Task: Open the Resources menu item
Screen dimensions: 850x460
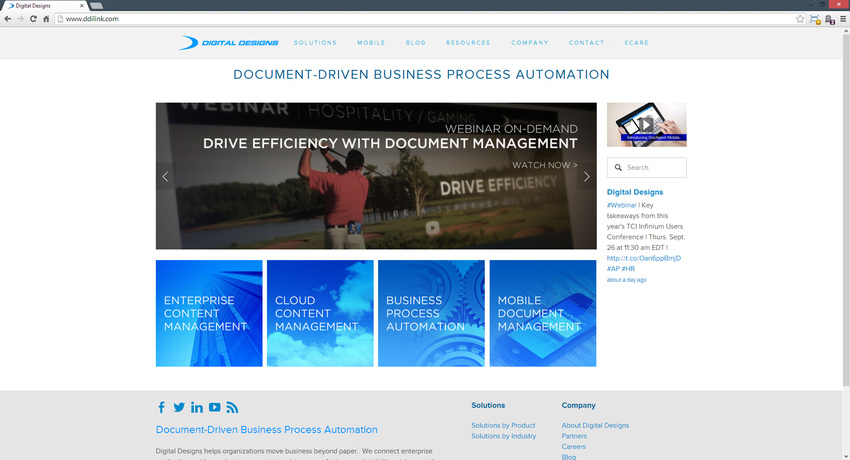Action: (x=468, y=43)
